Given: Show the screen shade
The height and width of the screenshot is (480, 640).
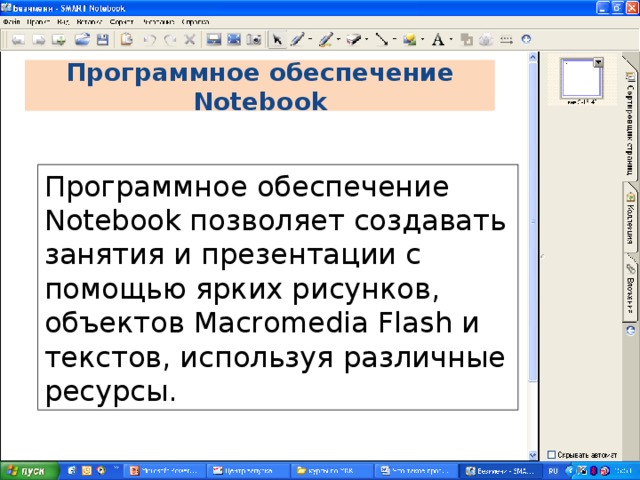Looking at the screenshot, I should coord(213,40).
